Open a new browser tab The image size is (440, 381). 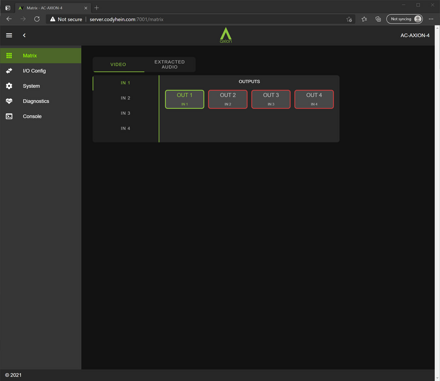click(x=97, y=8)
